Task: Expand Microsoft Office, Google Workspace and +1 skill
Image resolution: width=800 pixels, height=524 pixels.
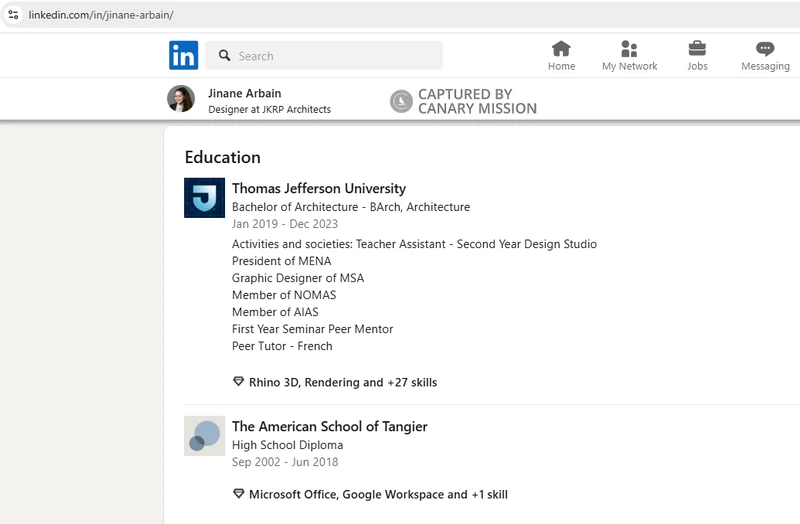Action: (x=378, y=494)
